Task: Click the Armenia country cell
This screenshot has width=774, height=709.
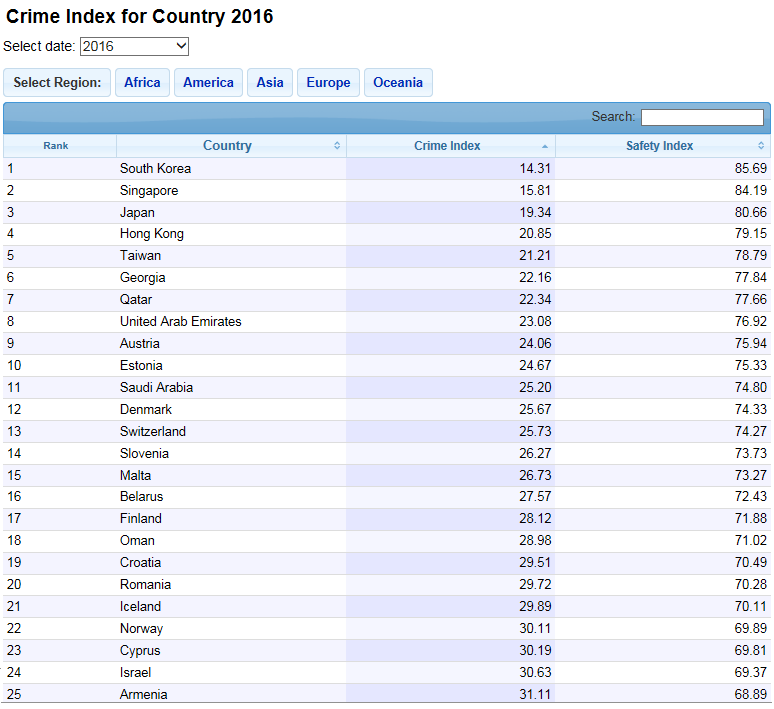Action: (143, 694)
